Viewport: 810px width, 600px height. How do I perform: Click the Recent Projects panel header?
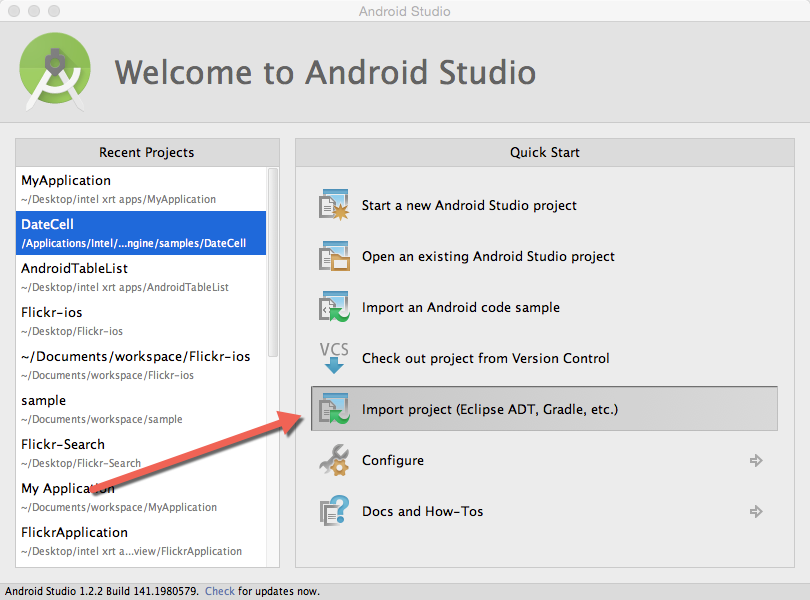coord(147,152)
